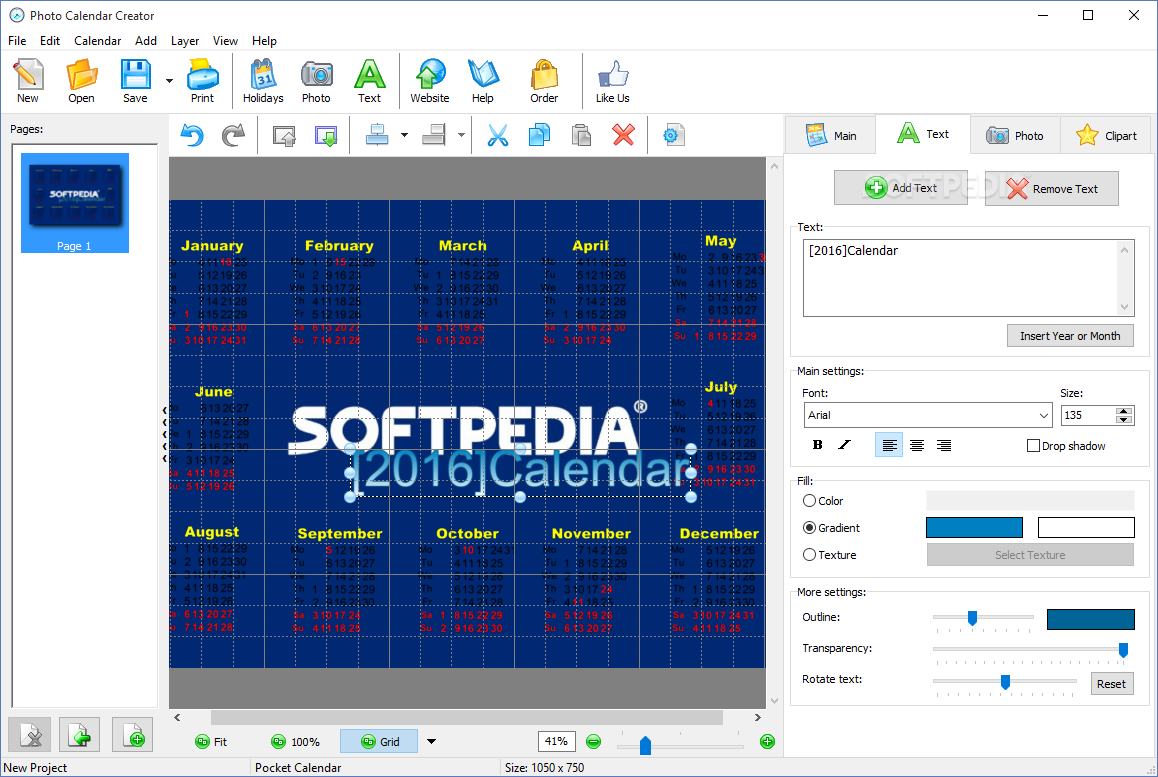Click the Insert Year or Month button
Image resolution: width=1158 pixels, height=777 pixels.
(x=1070, y=336)
